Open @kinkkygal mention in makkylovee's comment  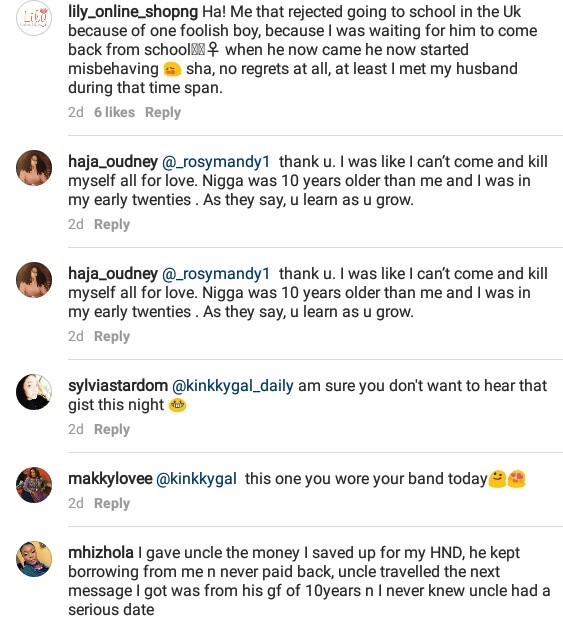point(196,479)
